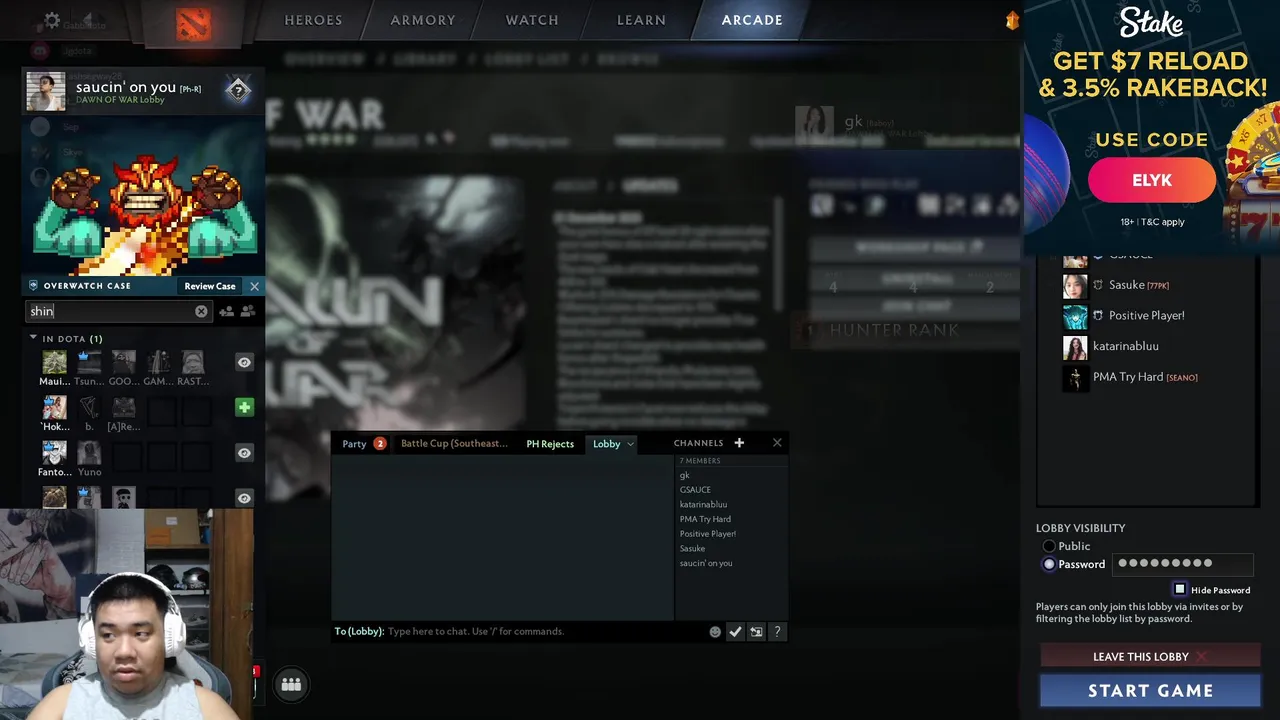This screenshot has height=720, width=1280.
Task: Select PMA Try Hard in the lobby player list
Action: pyautogui.click(x=1128, y=377)
